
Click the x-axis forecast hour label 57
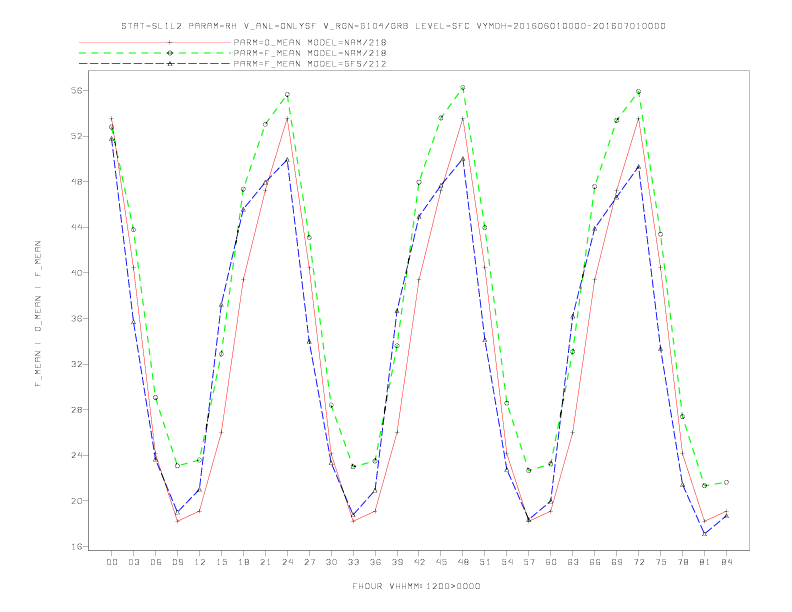(529, 562)
